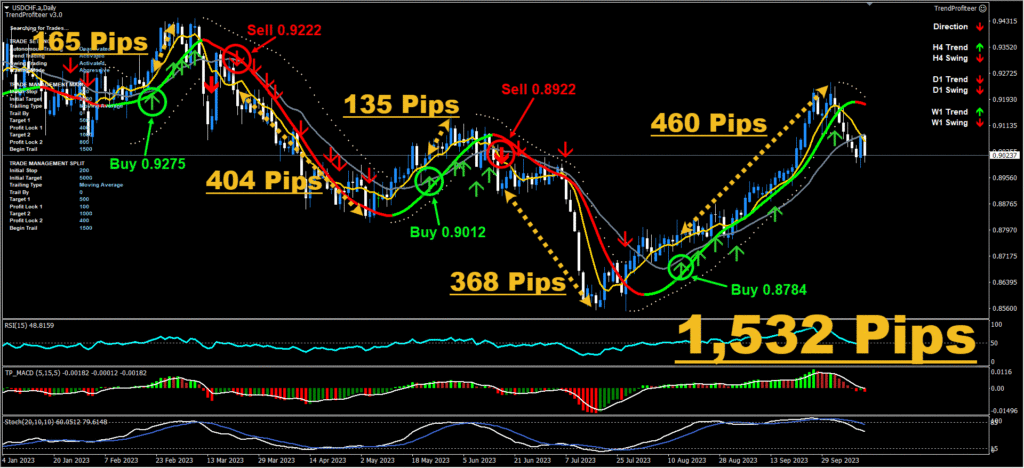Click the 460 Pips annotation text
1024x468 pixels.
[x=709, y=124]
